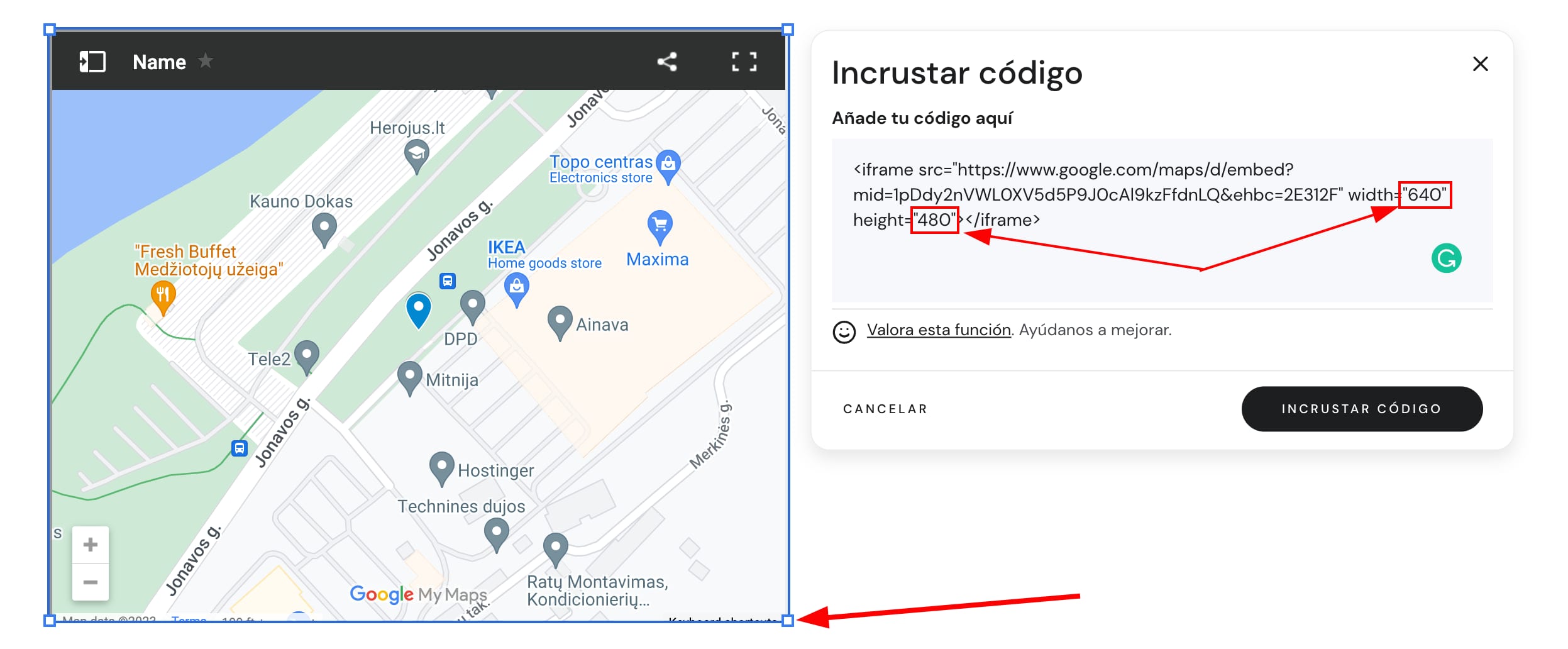The image size is (1568, 649).
Task: Open the Valora esta función link
Action: click(x=938, y=330)
